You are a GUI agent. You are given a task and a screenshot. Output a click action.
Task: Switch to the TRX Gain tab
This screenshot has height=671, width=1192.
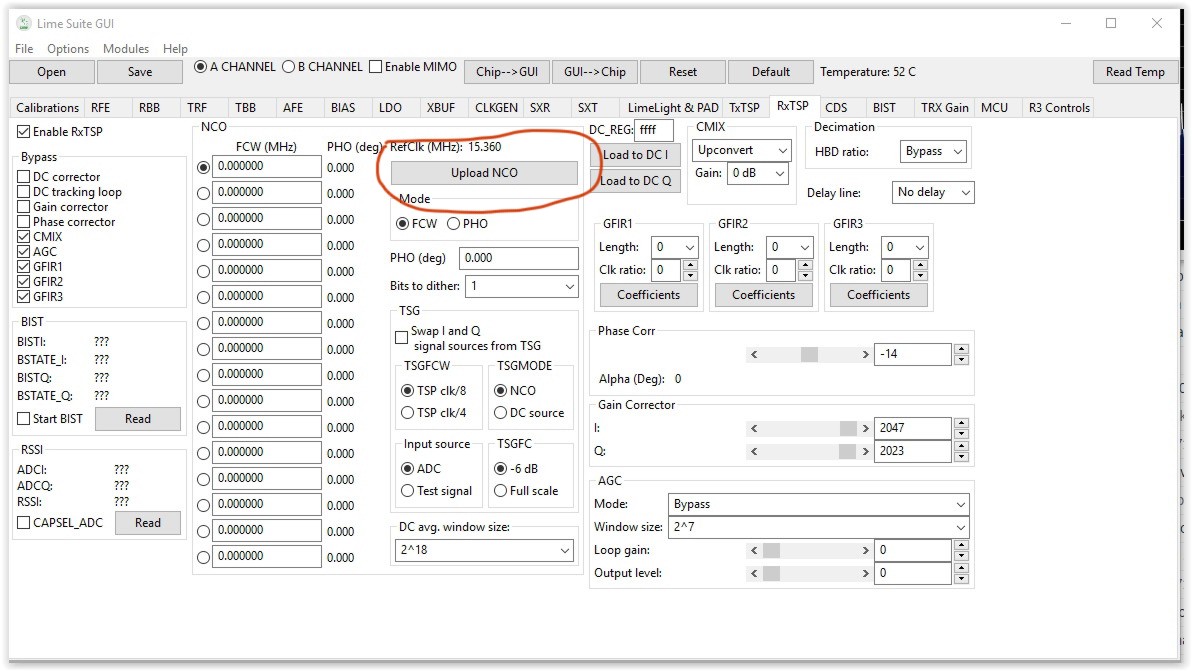point(944,108)
